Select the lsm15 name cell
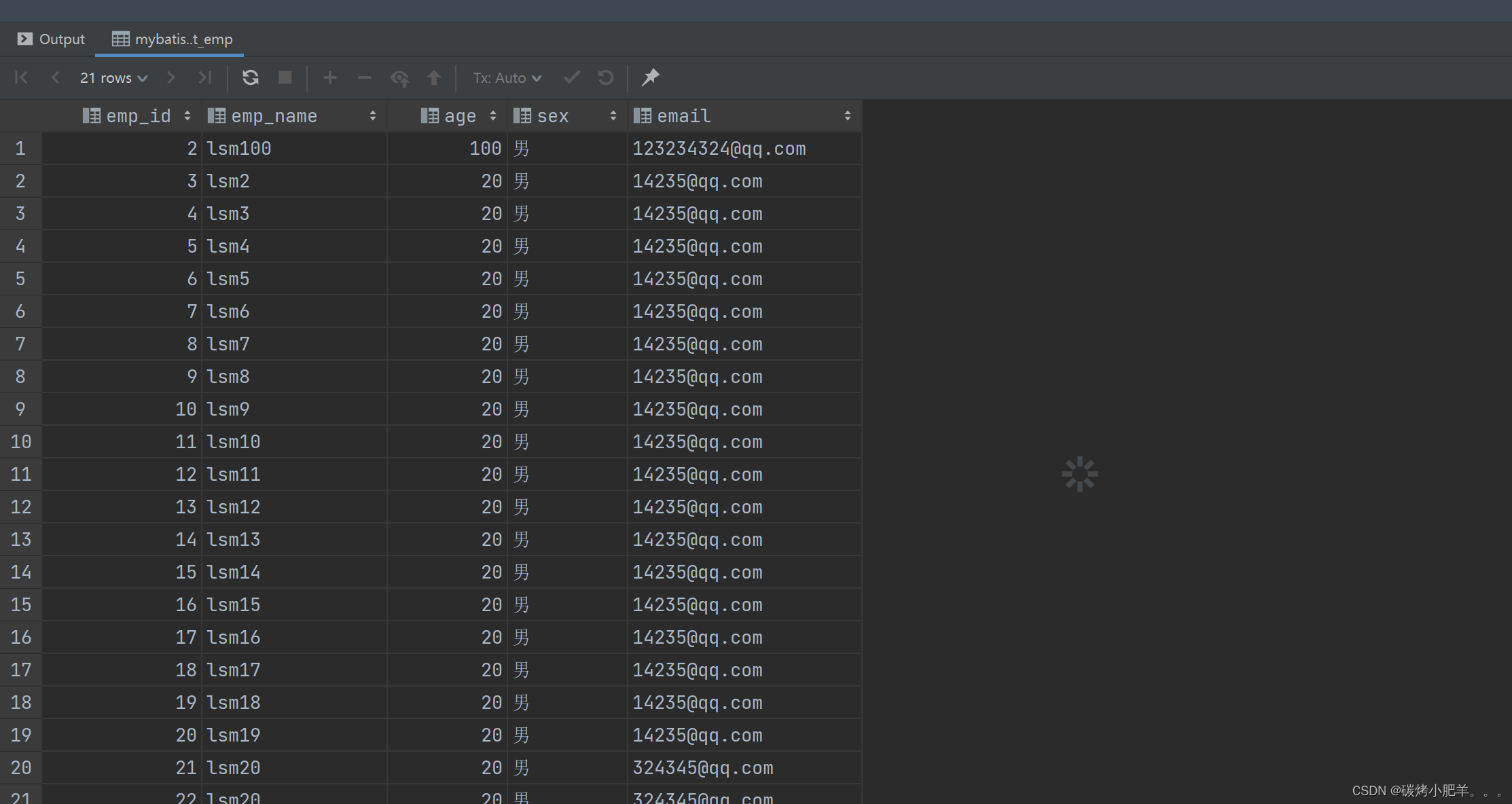The height and width of the screenshot is (804, 1512). tap(295, 605)
